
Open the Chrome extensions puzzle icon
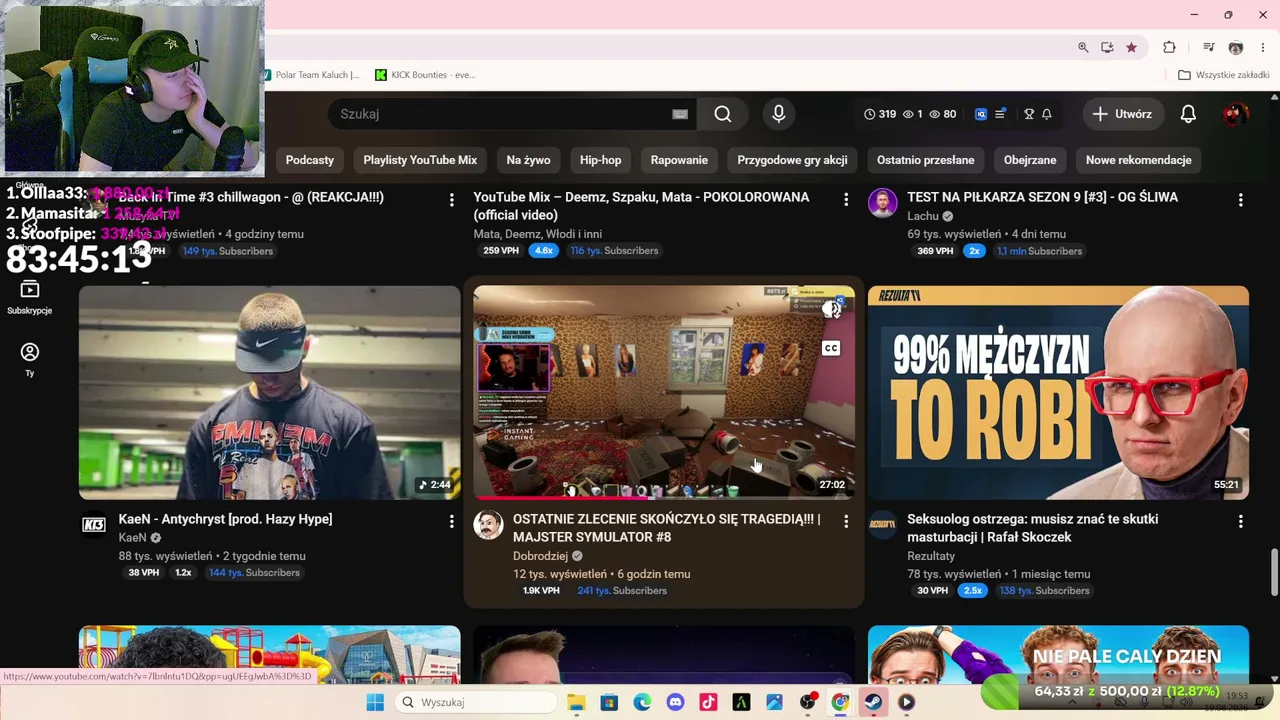pos(1169,47)
